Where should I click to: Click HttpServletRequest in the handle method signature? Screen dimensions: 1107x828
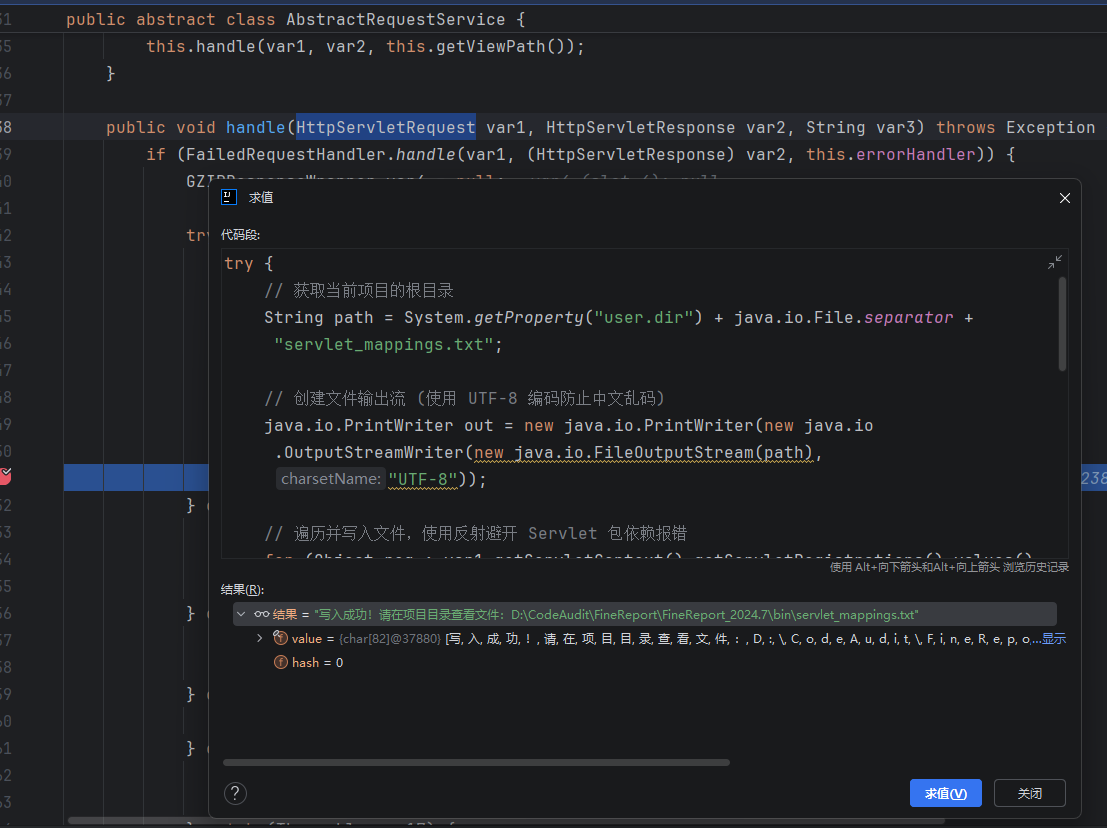click(385, 127)
